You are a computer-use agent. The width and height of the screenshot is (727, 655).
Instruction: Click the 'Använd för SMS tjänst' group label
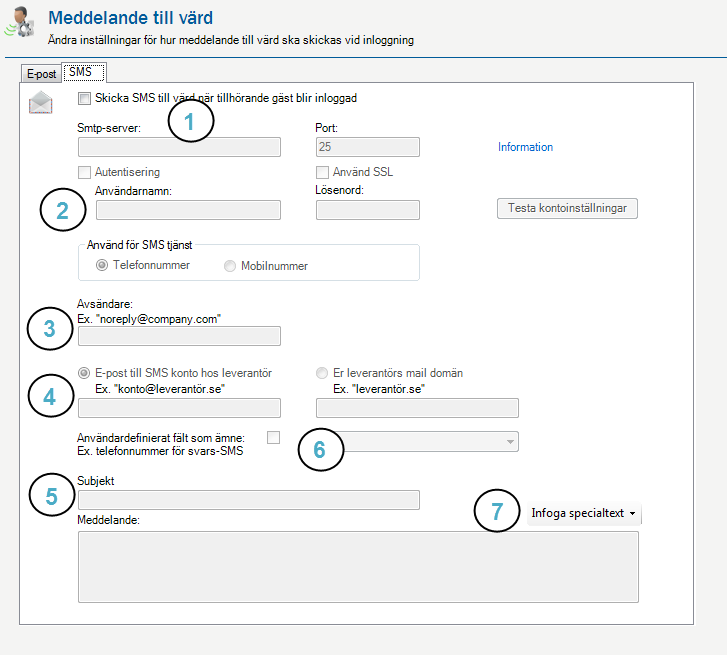[140, 245]
